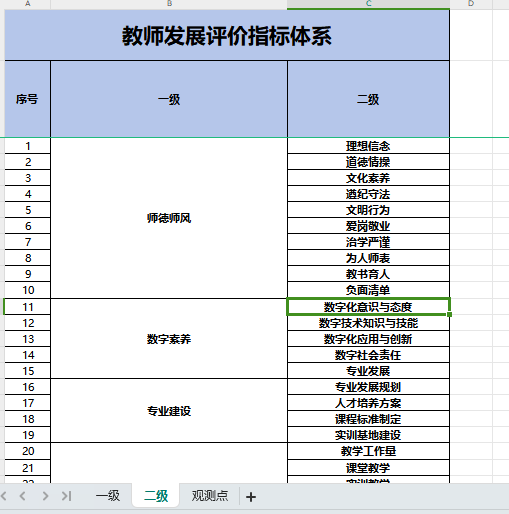
Task: Select the cell 理想信念
Action: [368, 146]
